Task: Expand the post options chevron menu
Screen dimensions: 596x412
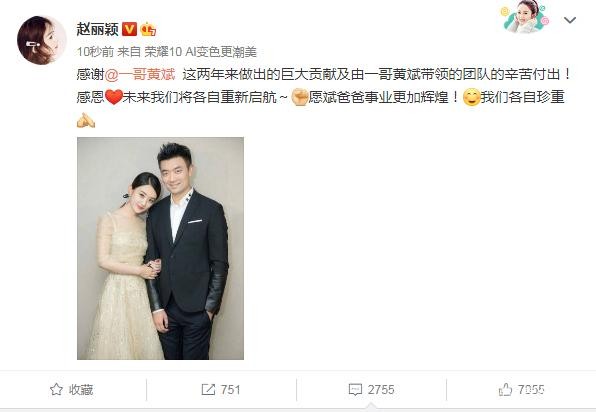Action: click(570, 20)
